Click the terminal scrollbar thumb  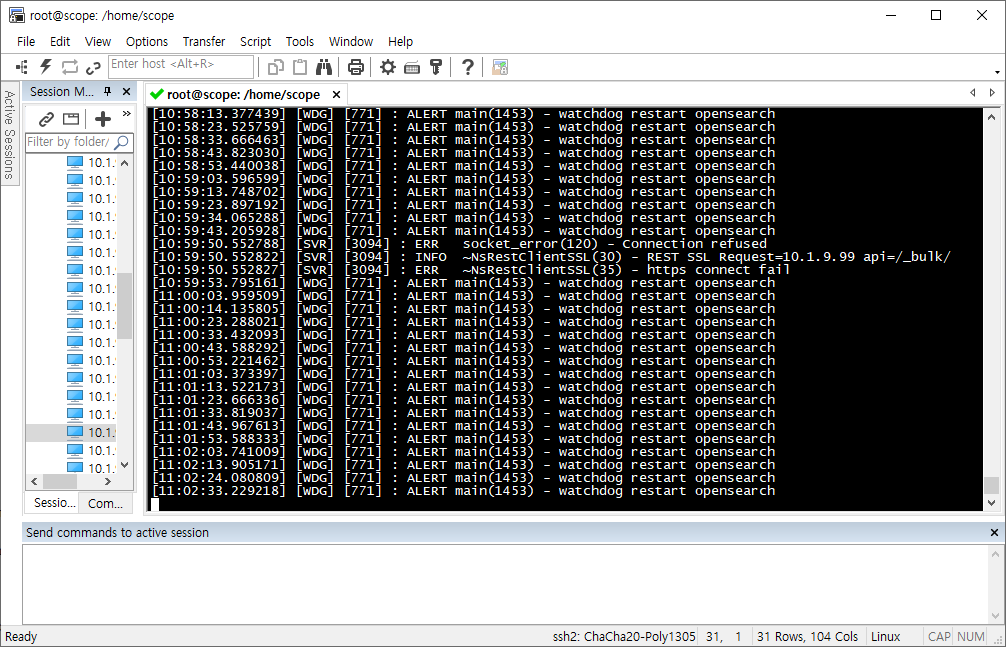991,485
